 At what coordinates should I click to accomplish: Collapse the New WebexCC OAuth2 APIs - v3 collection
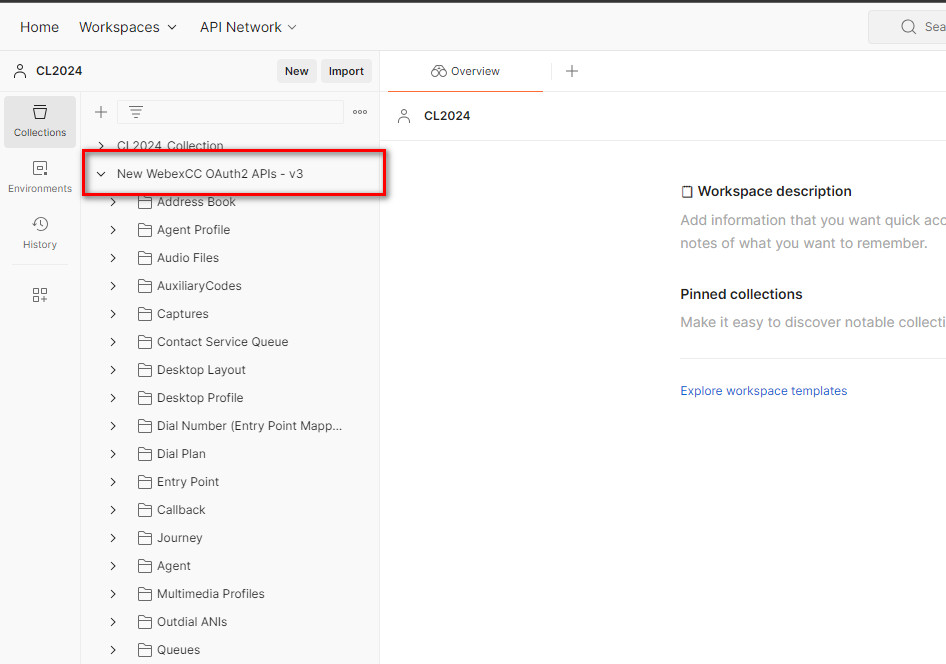click(x=101, y=174)
